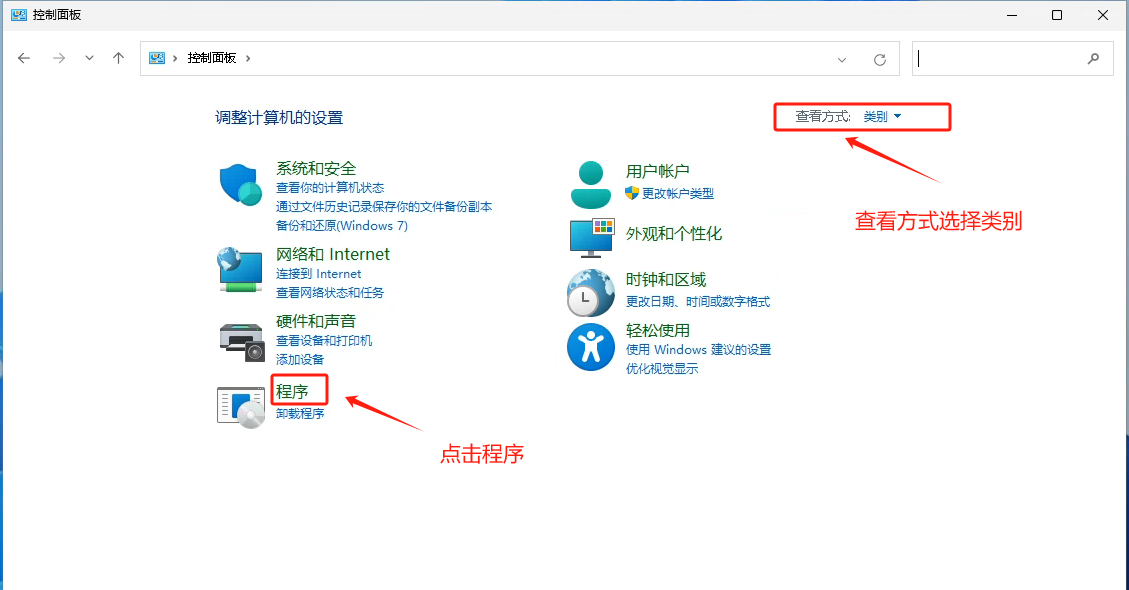Screen dimensions: 1129x590
Task: Click the Control Panel search box
Action: (x=1000, y=59)
